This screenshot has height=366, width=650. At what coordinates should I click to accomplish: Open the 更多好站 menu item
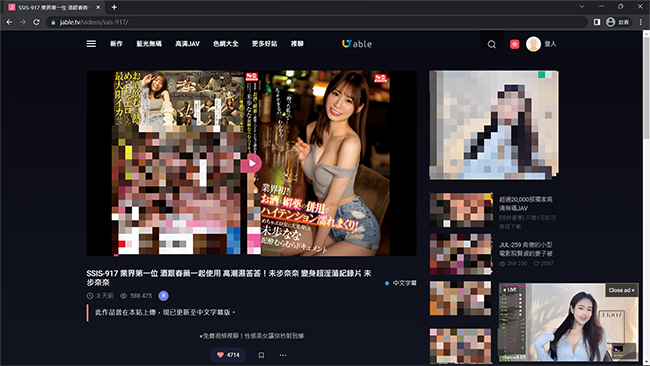(x=264, y=44)
